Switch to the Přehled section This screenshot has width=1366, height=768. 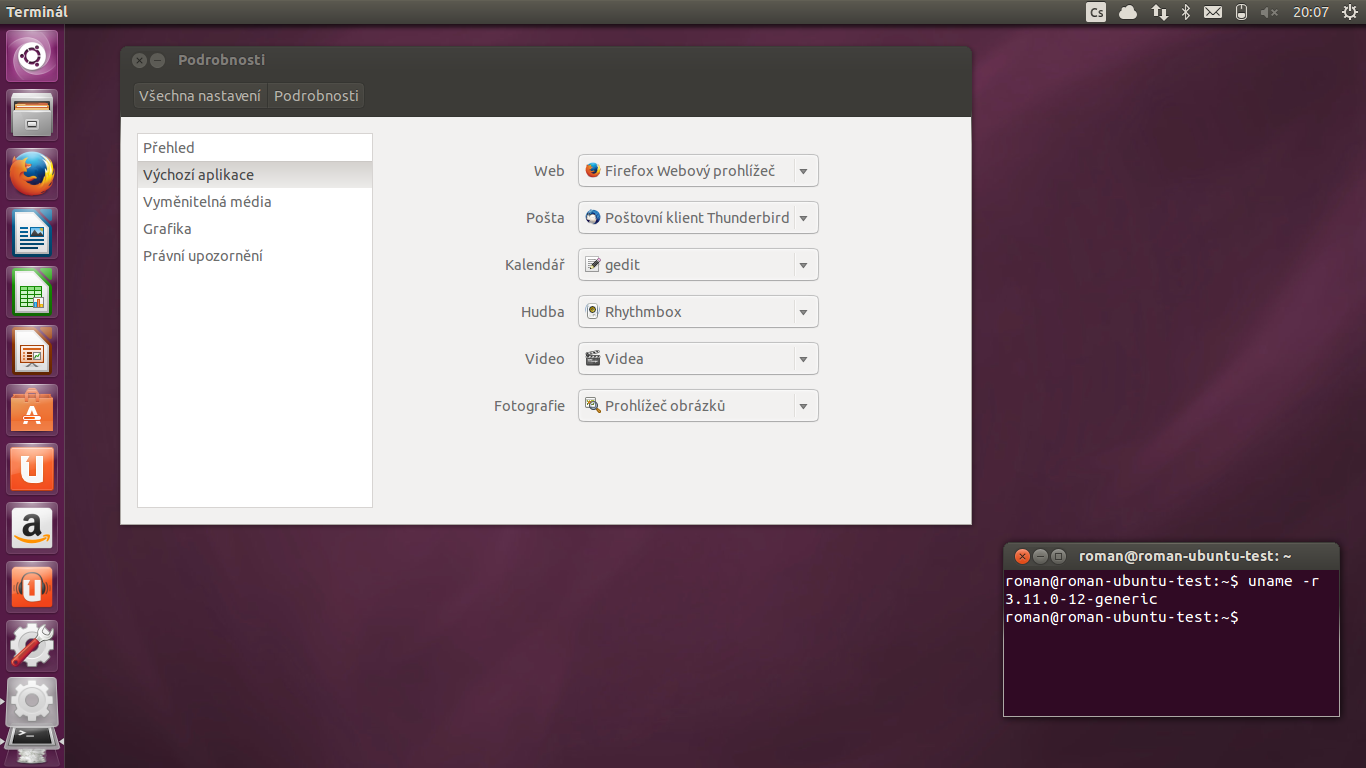[x=168, y=147]
